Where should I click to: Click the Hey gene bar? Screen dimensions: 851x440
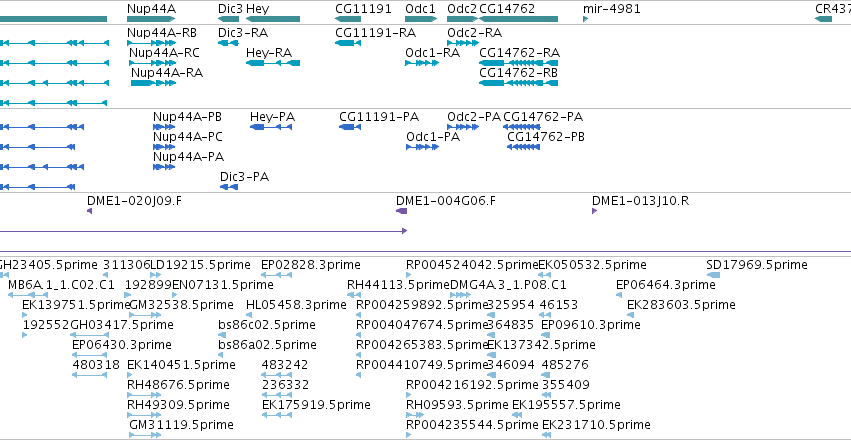(272, 19)
